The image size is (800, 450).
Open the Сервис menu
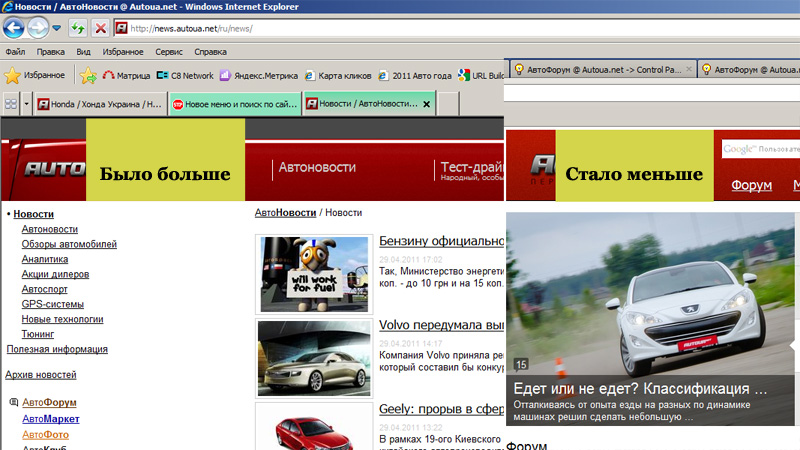[168, 51]
